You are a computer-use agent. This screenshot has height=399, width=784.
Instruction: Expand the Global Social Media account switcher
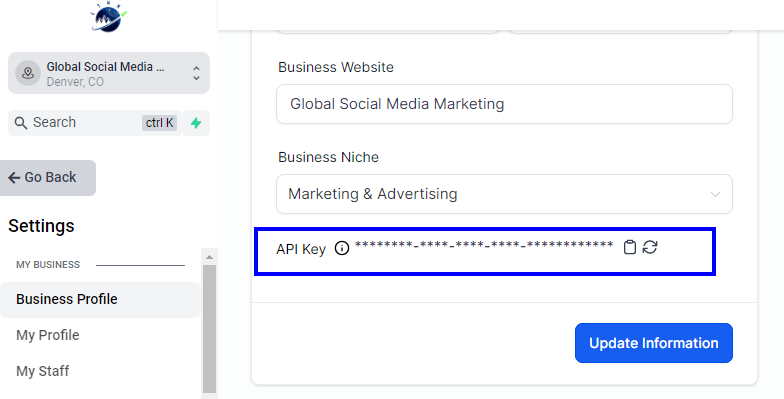[x=109, y=73]
